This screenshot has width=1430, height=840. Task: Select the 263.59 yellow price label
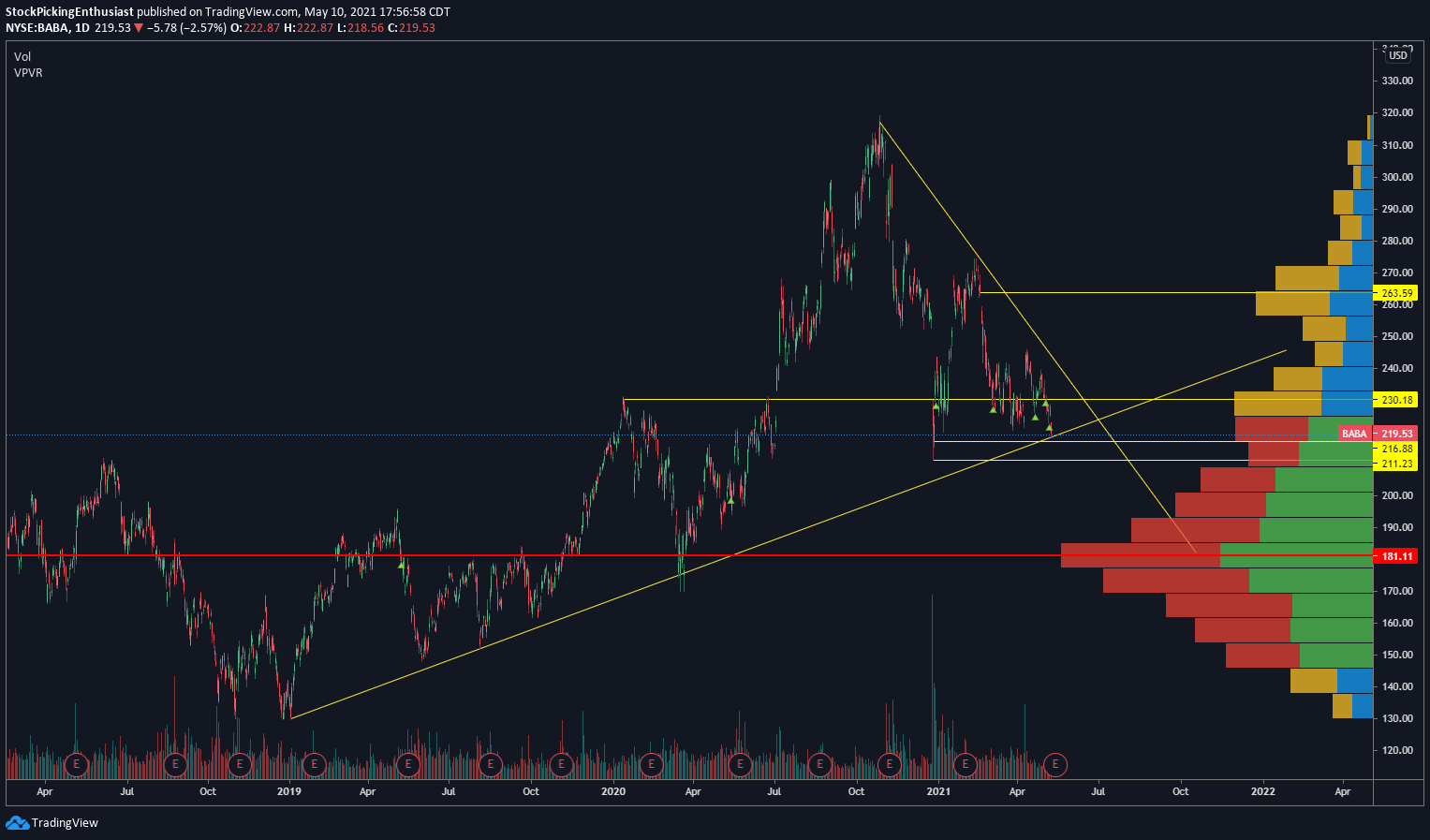click(1396, 293)
